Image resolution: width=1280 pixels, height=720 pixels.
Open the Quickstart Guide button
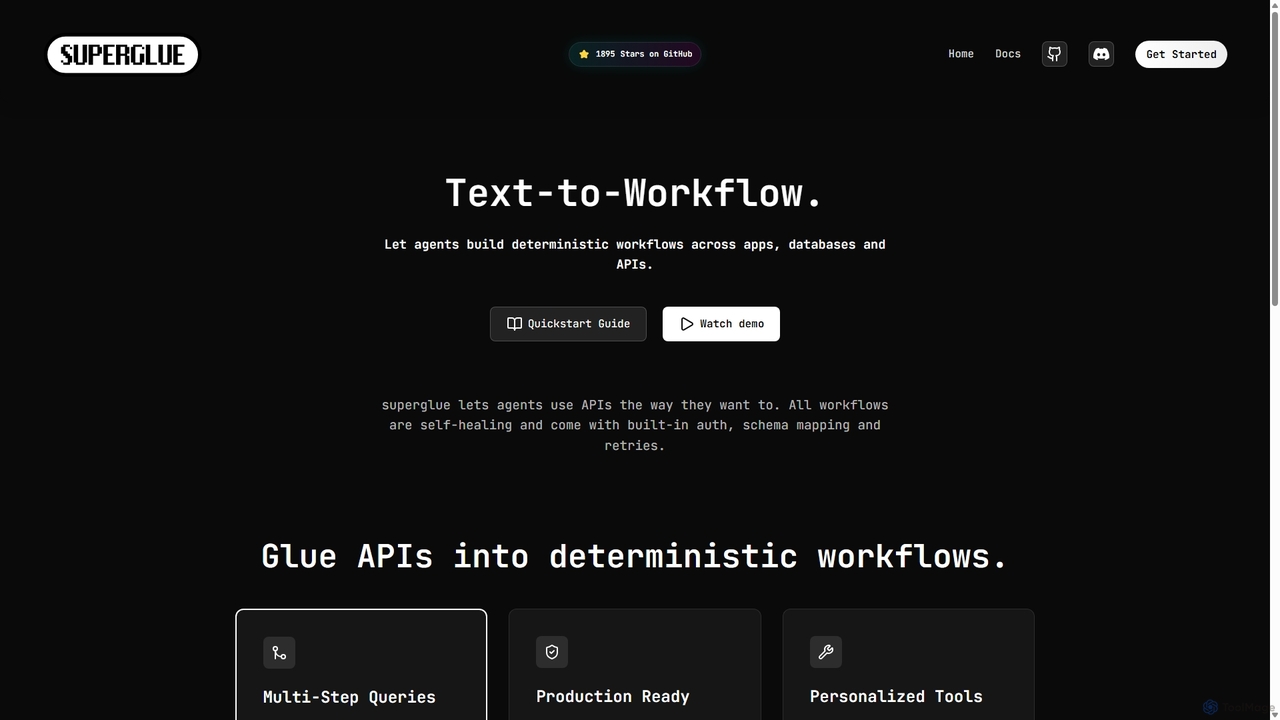pyautogui.click(x=568, y=324)
